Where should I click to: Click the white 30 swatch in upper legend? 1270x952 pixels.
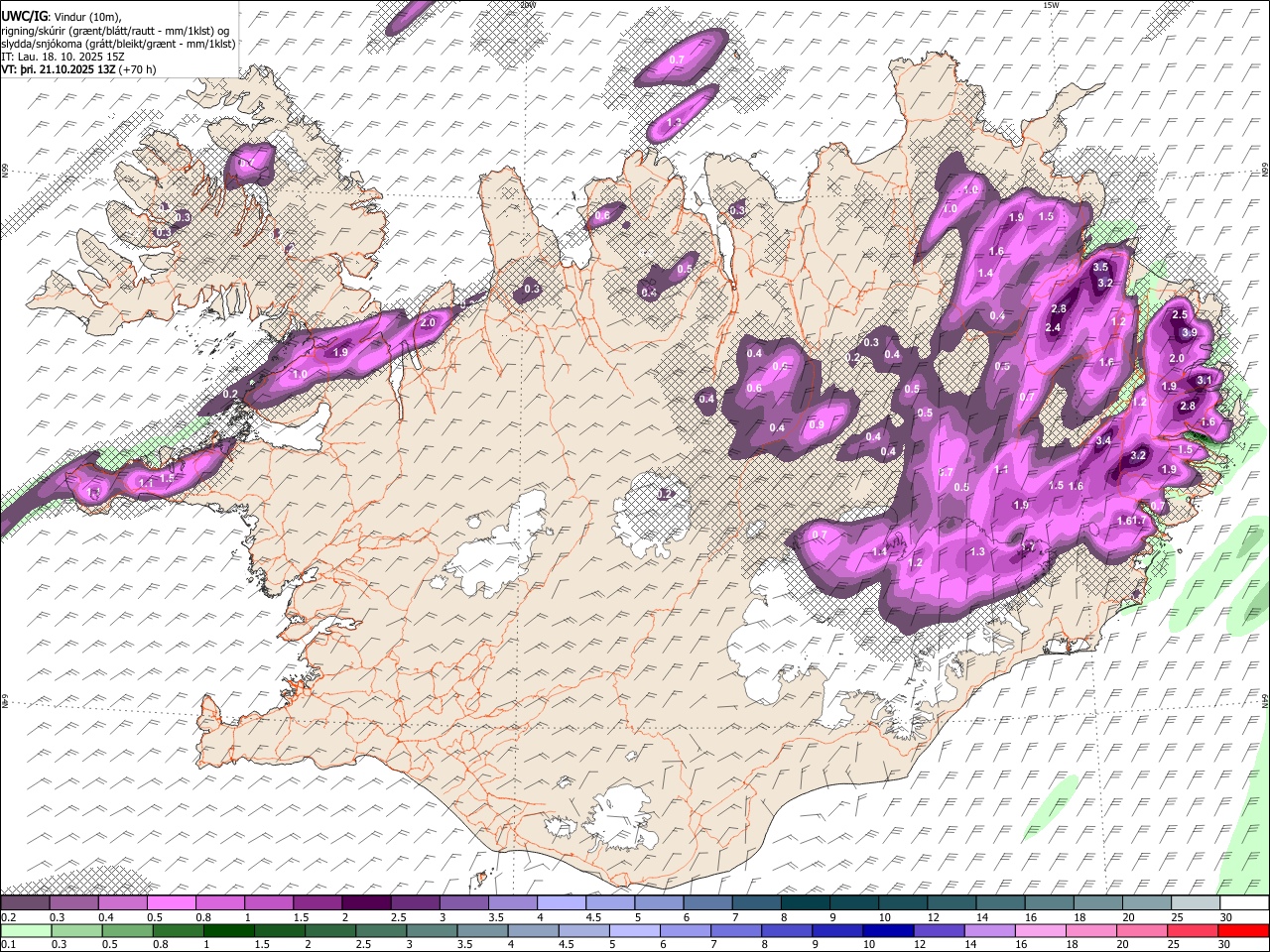click(1242, 903)
